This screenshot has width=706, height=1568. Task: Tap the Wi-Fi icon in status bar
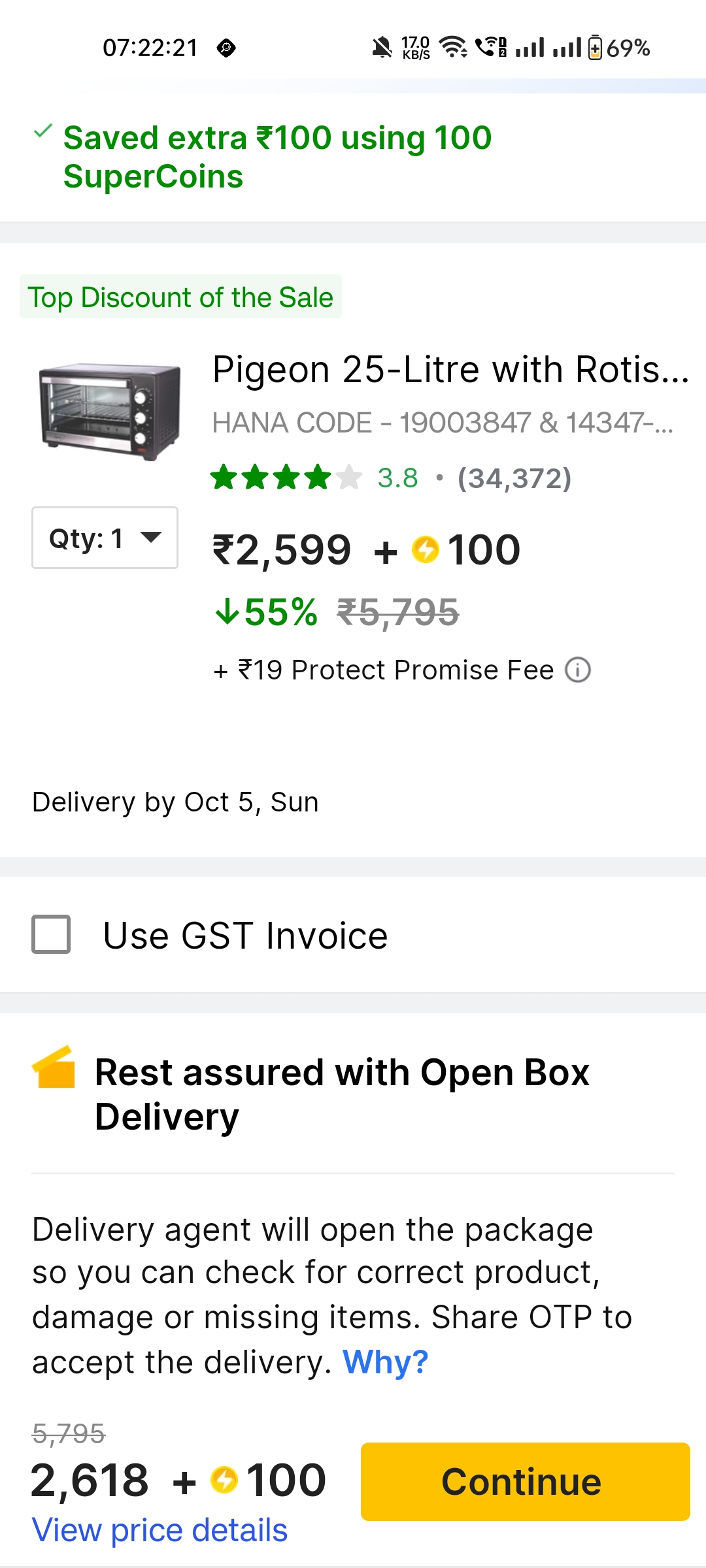(x=452, y=47)
